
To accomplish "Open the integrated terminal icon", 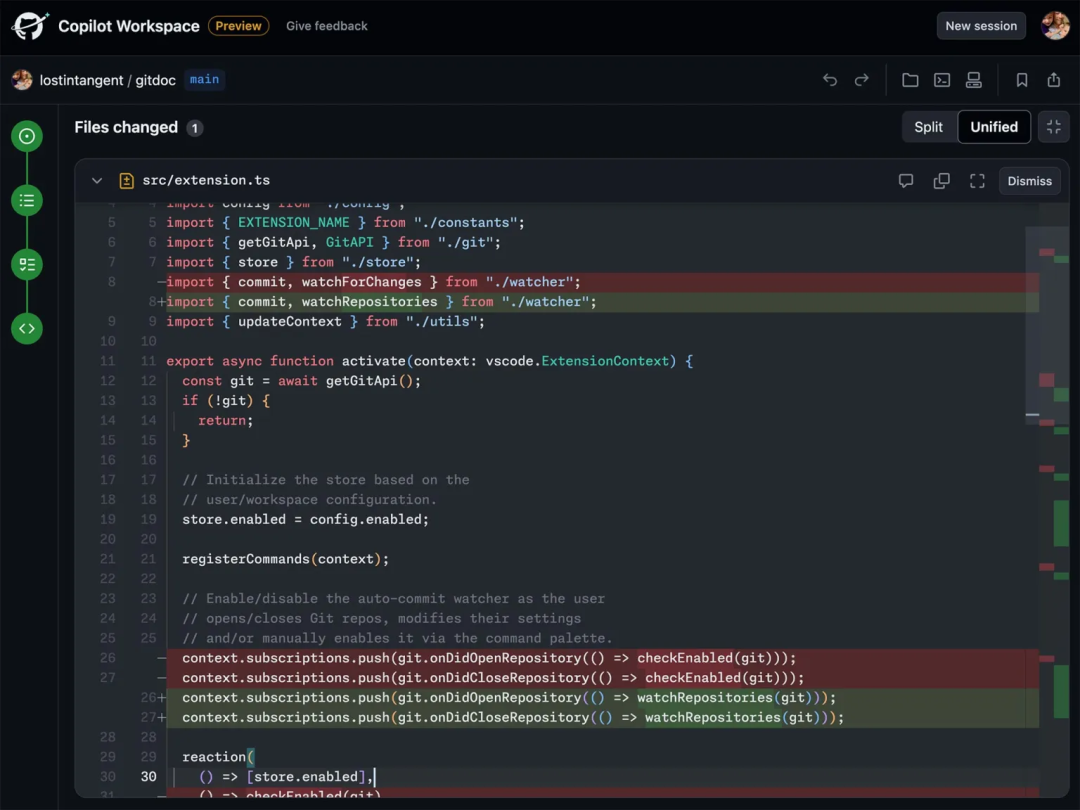I will click(x=941, y=79).
